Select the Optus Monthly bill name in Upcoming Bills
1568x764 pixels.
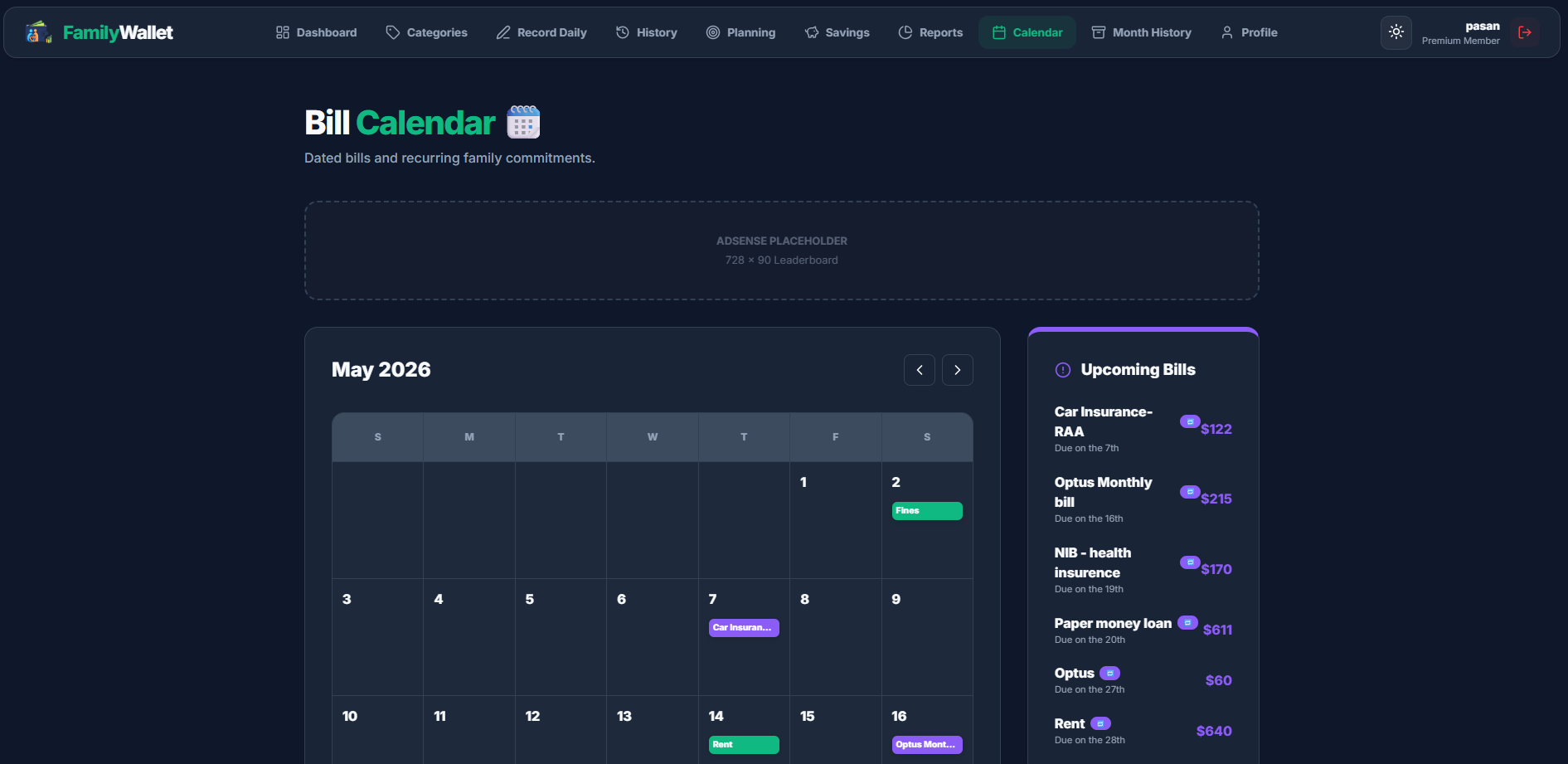1104,492
